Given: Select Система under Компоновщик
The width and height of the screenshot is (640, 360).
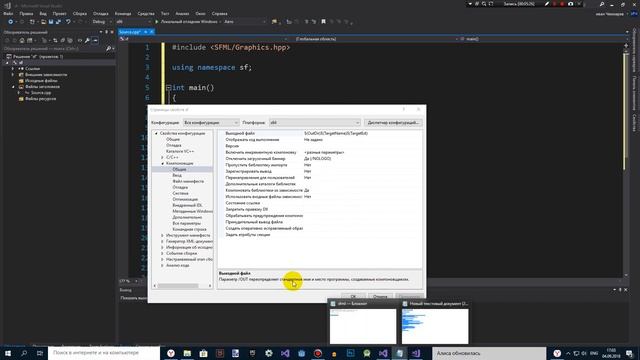Looking at the screenshot, I should [x=180, y=193].
